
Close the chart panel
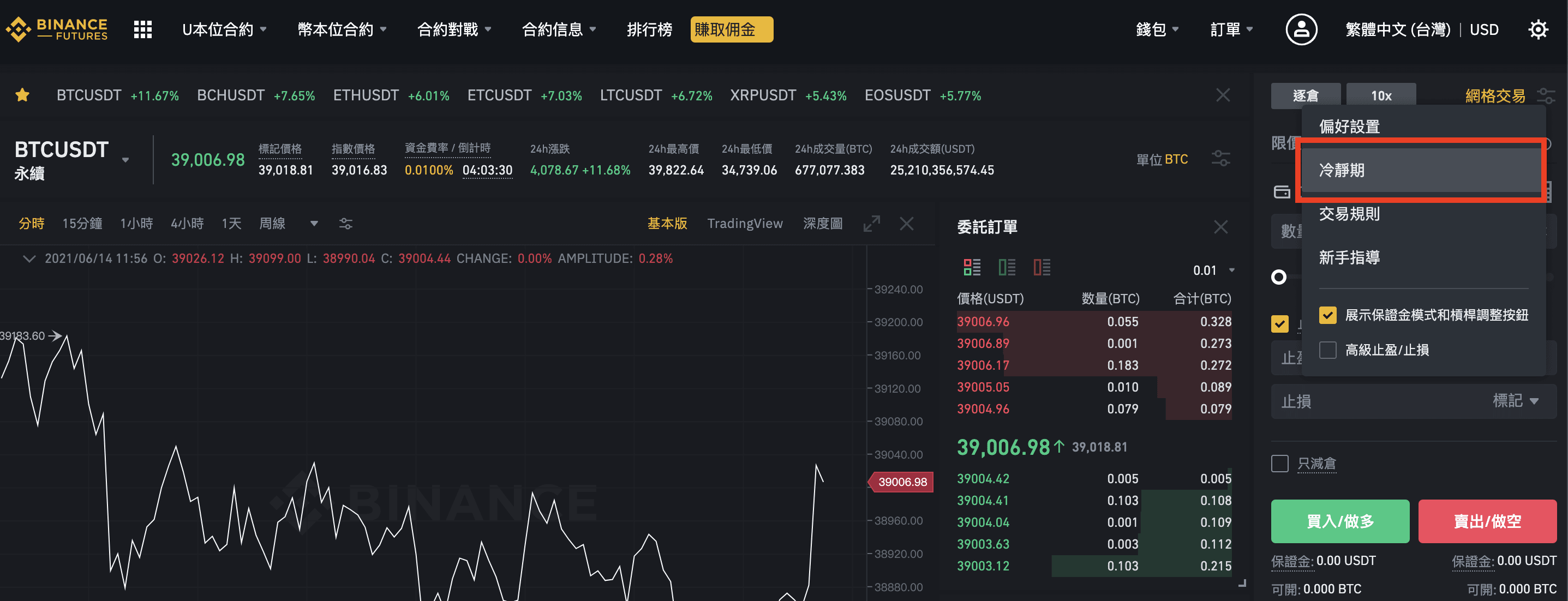point(906,223)
